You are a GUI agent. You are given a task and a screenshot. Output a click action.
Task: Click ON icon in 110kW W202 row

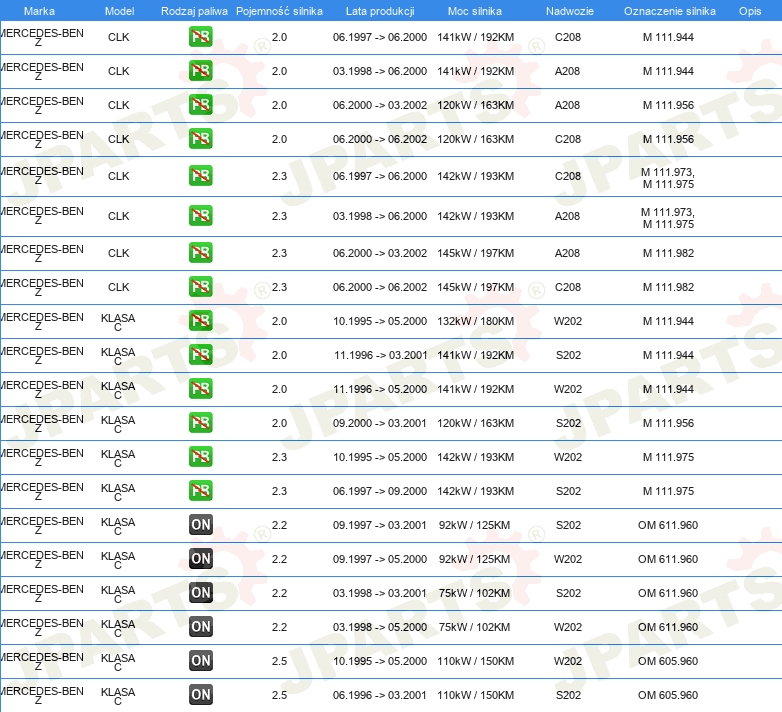pyautogui.click(x=201, y=661)
